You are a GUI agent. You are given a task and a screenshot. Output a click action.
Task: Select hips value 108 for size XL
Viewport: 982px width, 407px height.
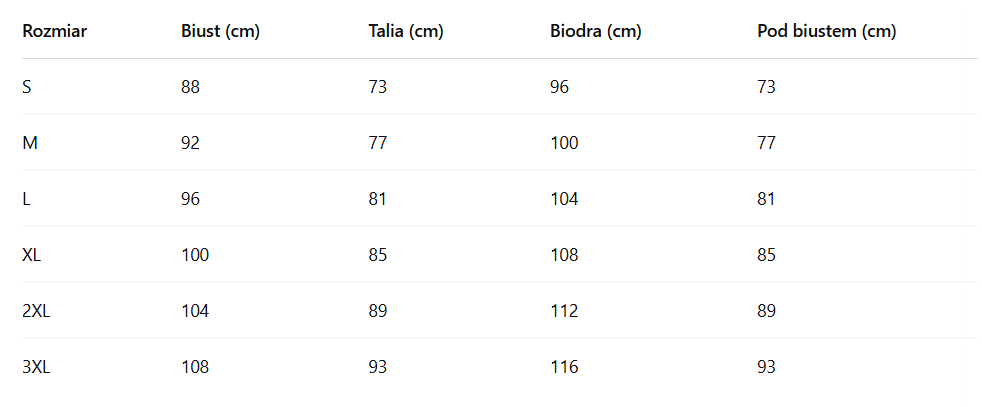pyautogui.click(x=564, y=255)
